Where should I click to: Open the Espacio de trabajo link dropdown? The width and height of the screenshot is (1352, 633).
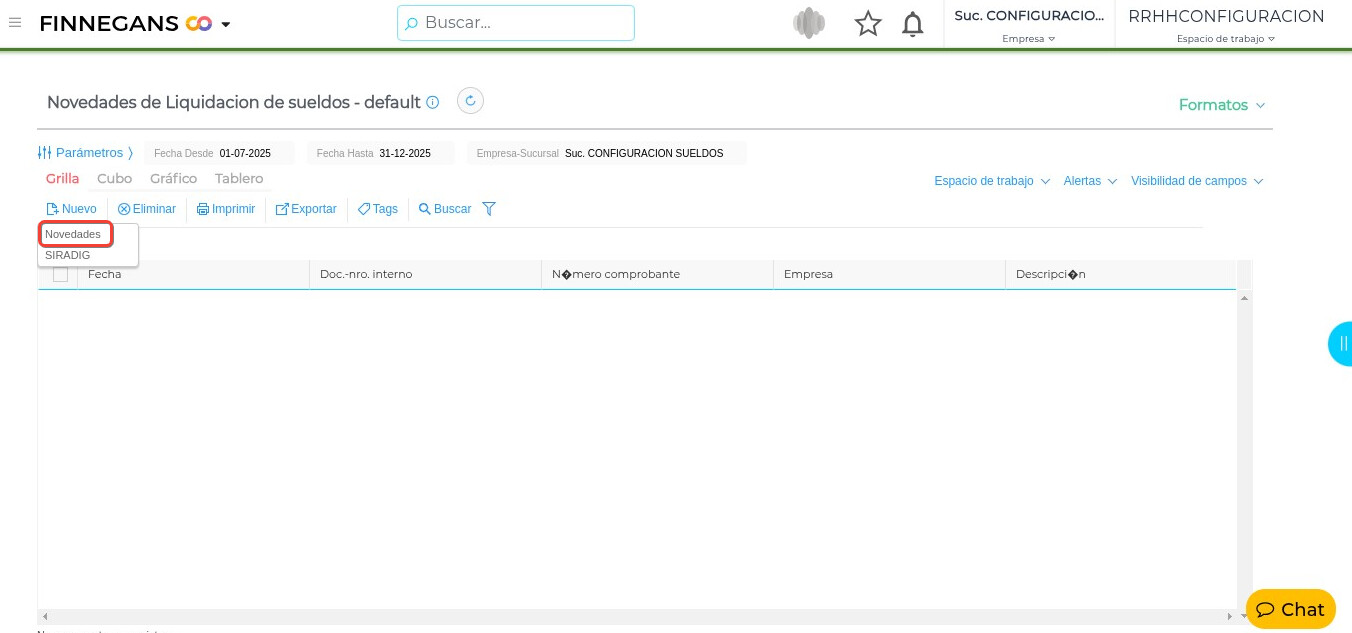tap(992, 181)
